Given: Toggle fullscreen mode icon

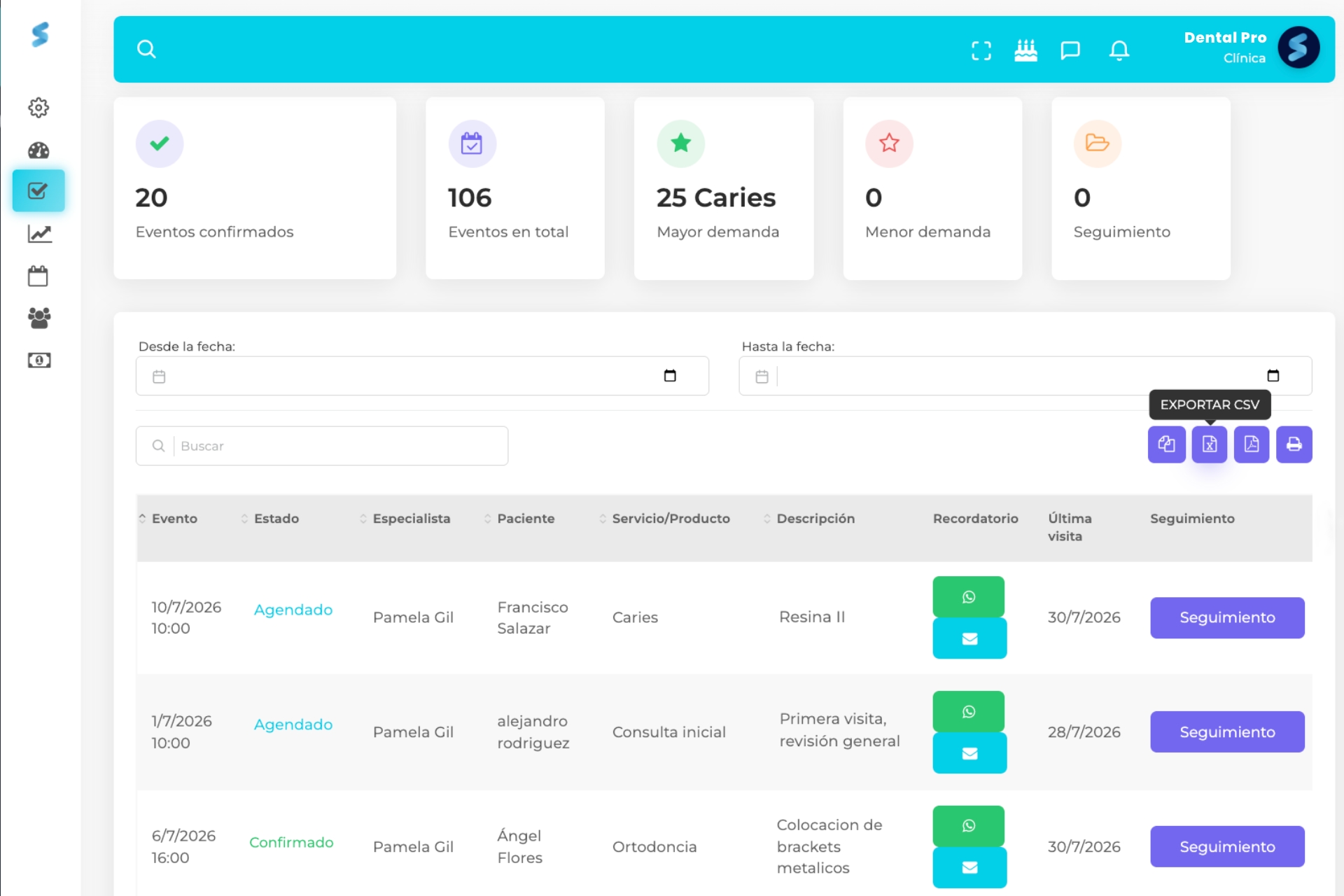Looking at the screenshot, I should [981, 50].
